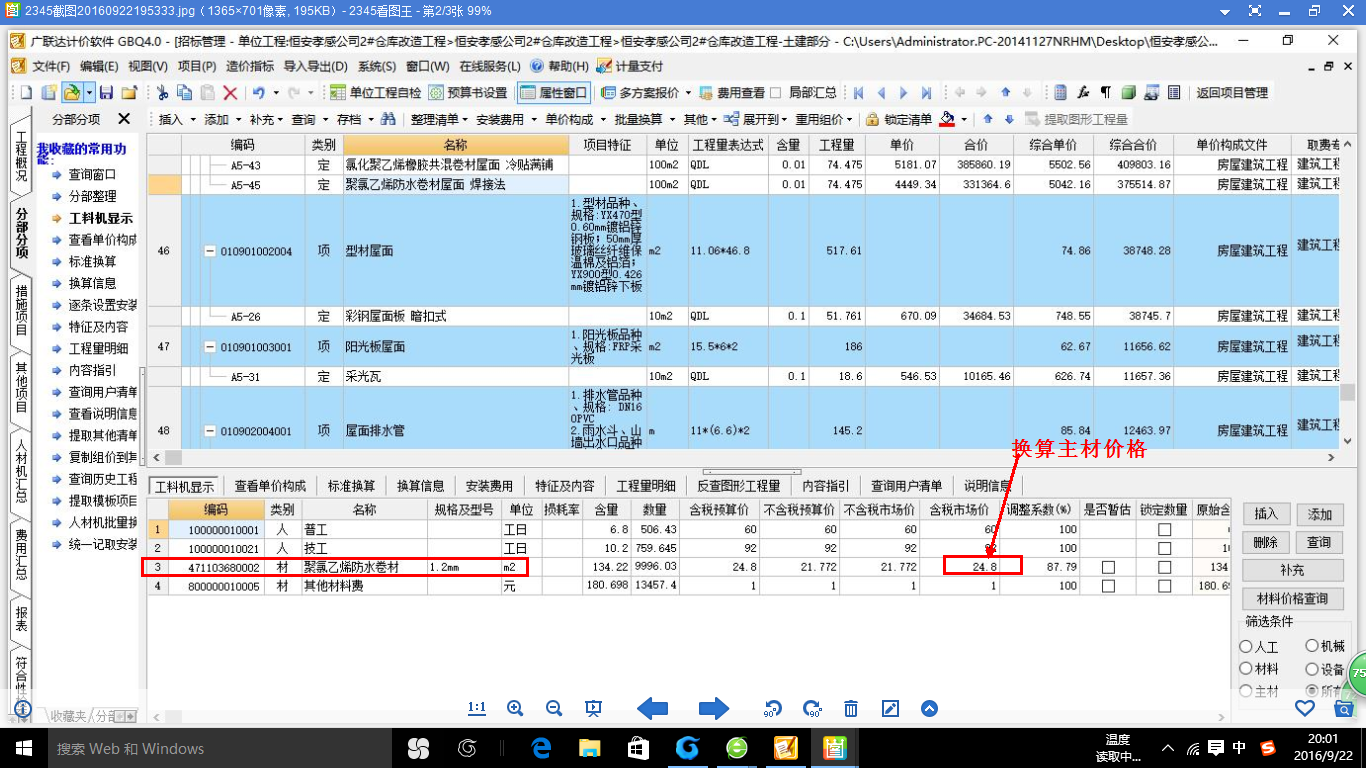Check 锁定数量 box for 聚氯乙烯防水卷材 row

tap(1164, 567)
